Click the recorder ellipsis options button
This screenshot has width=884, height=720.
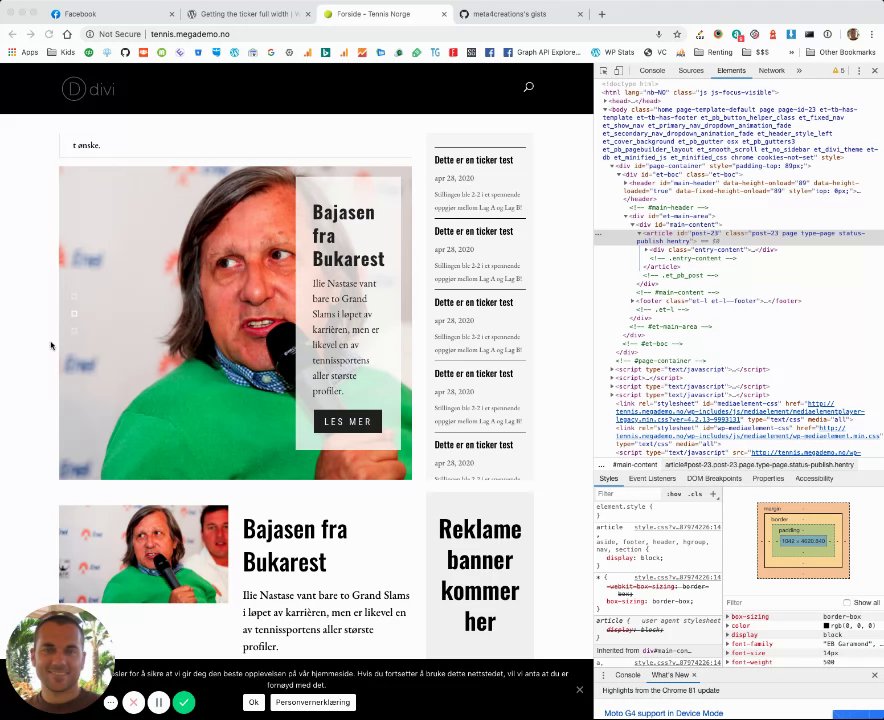pyautogui.click(x=110, y=703)
